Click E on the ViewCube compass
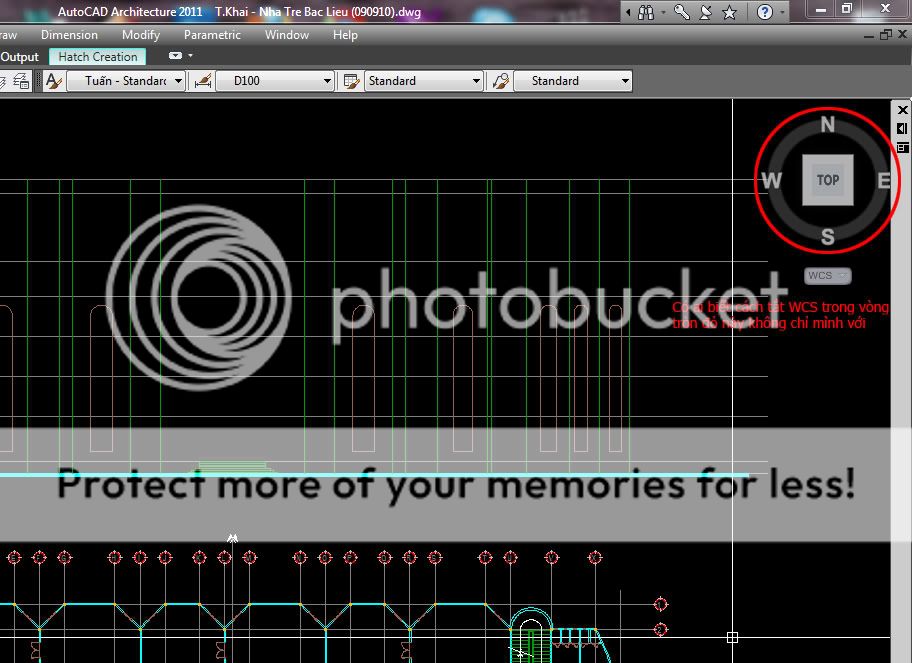 coord(884,180)
